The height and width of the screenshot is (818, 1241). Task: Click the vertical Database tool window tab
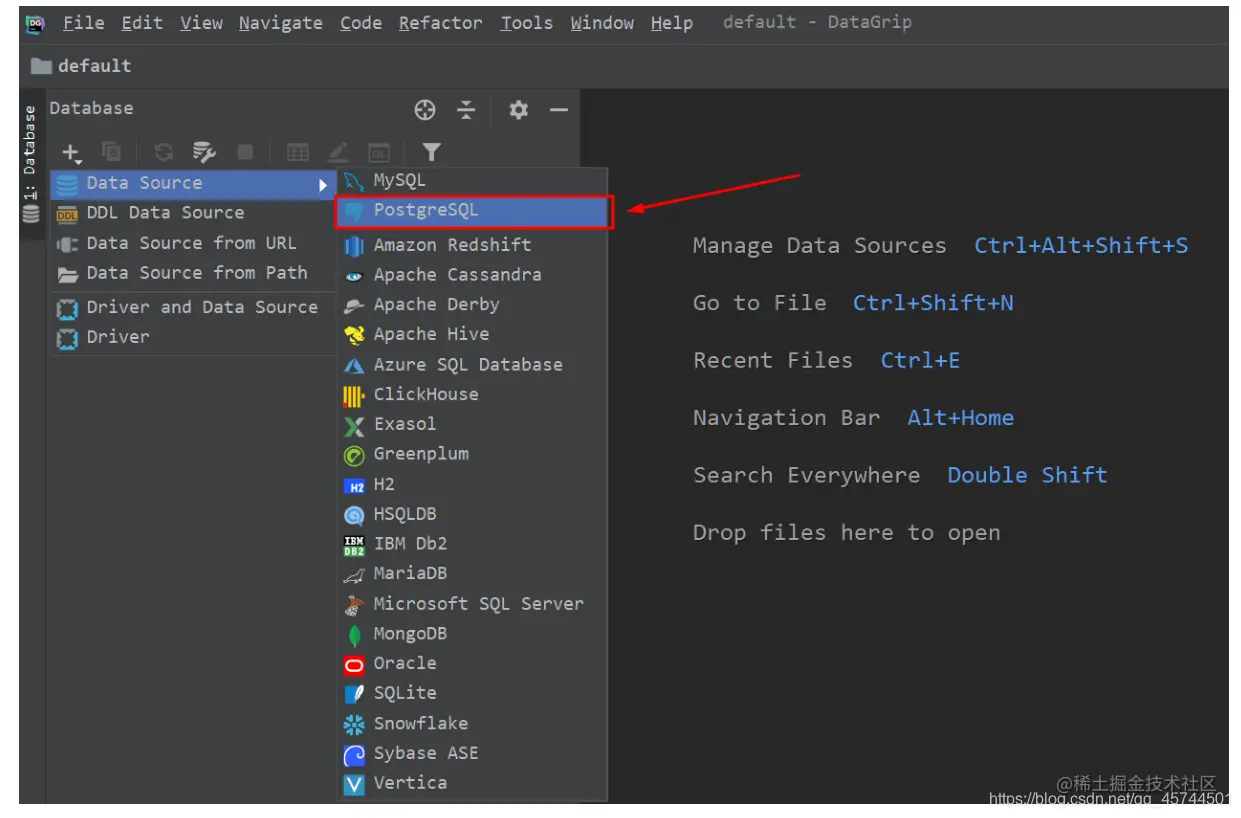pos(31,163)
